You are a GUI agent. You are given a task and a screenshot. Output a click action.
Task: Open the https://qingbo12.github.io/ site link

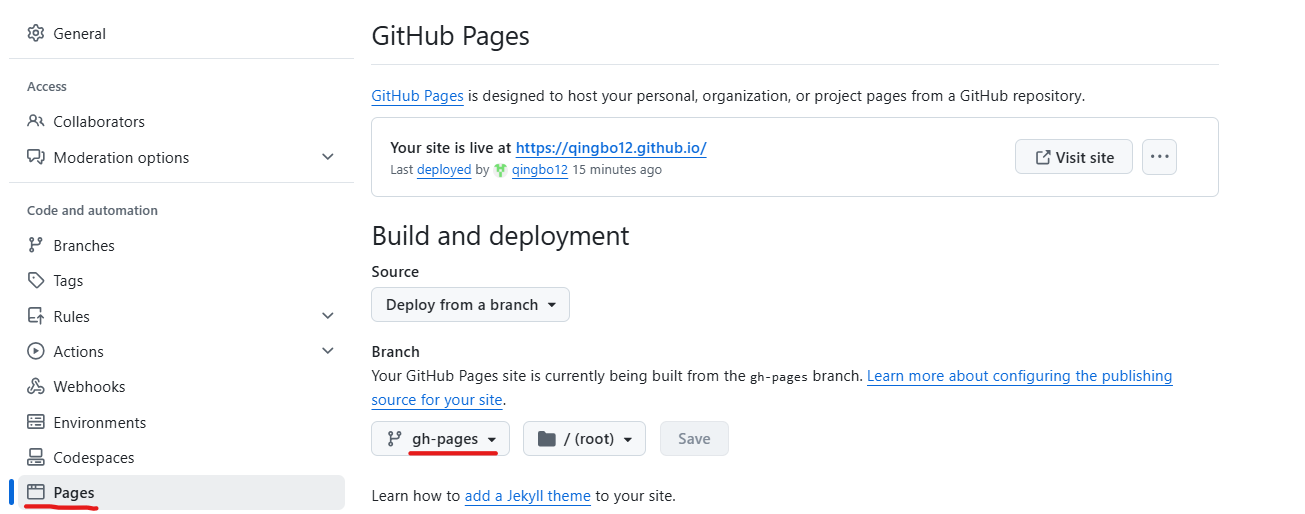point(611,148)
